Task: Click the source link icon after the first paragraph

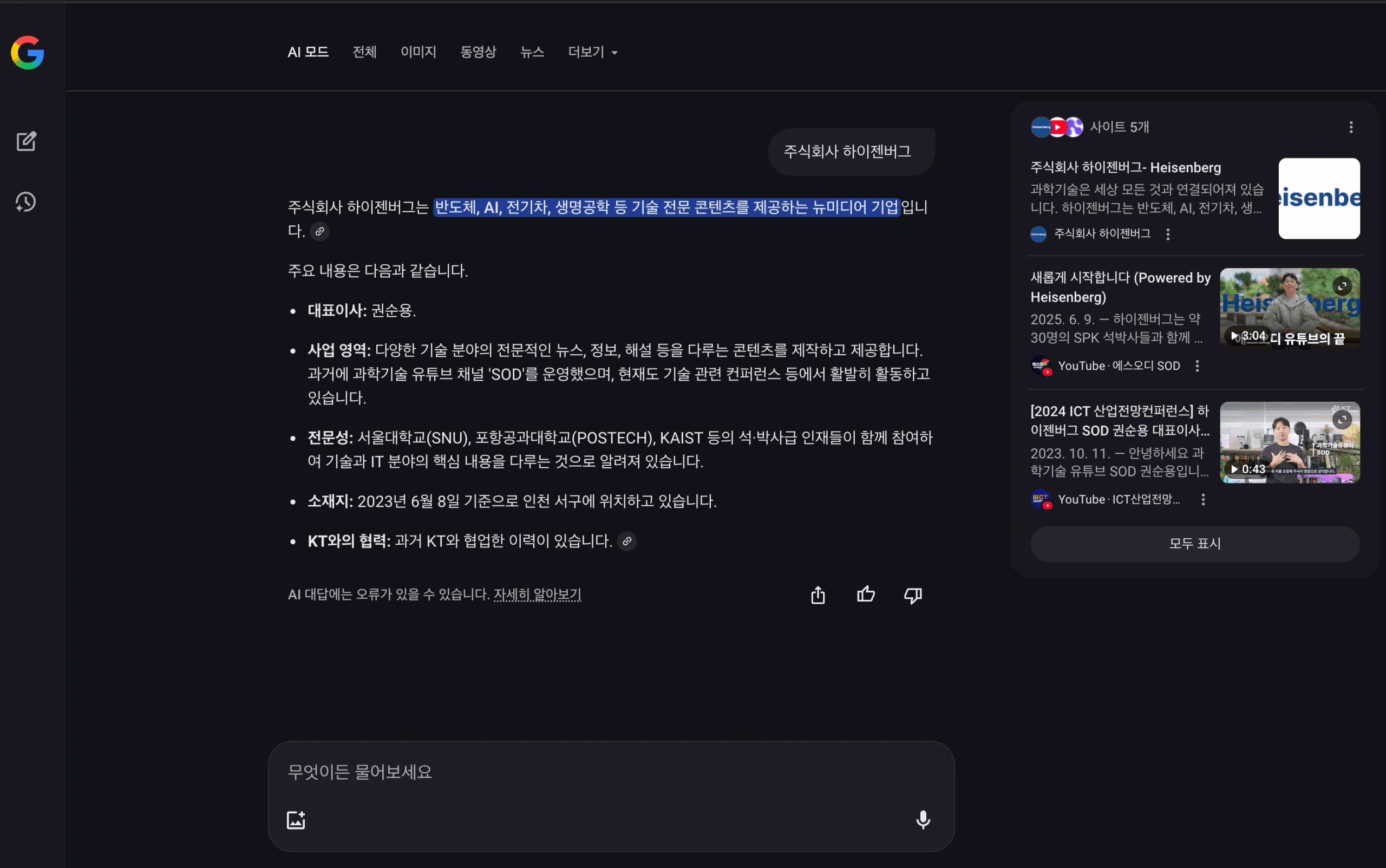Action: pos(319,231)
